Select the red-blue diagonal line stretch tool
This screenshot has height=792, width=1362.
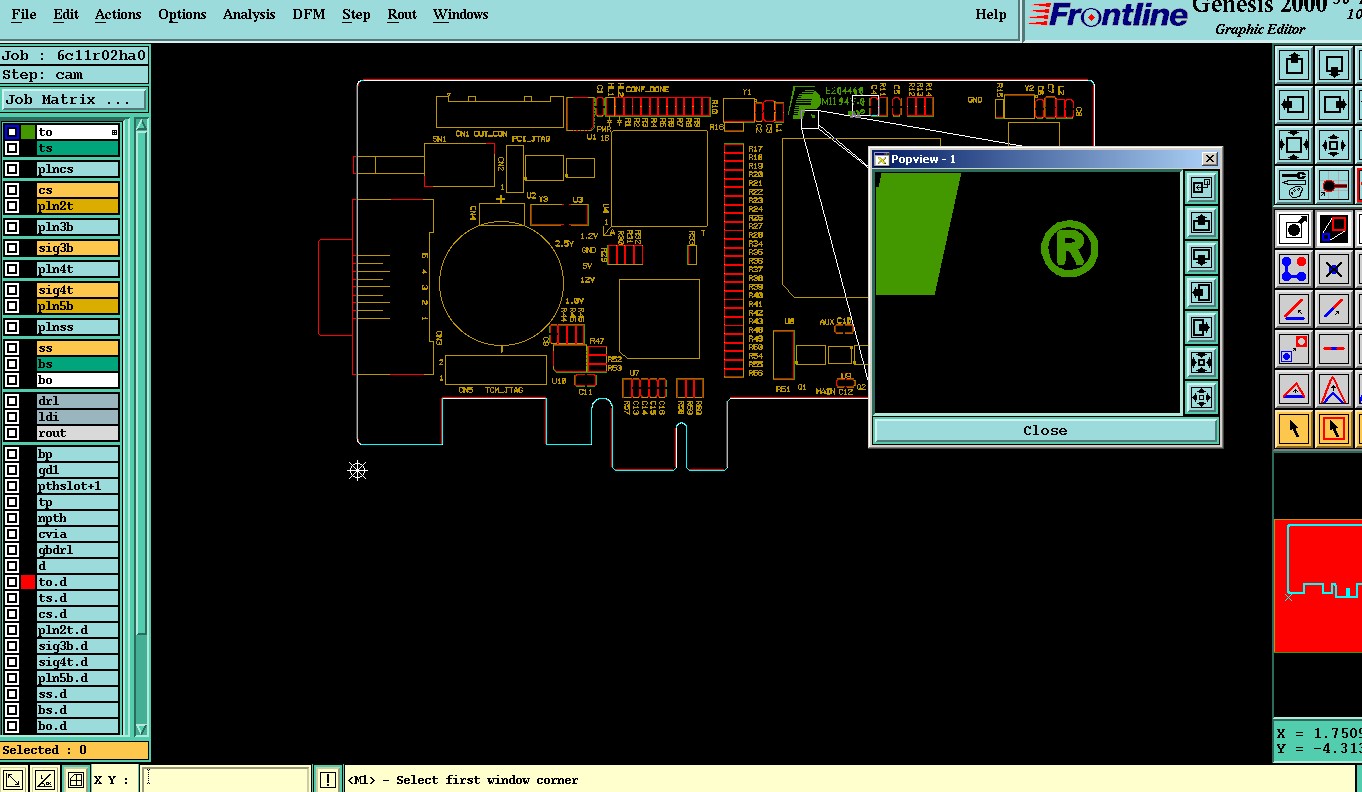[1333, 309]
